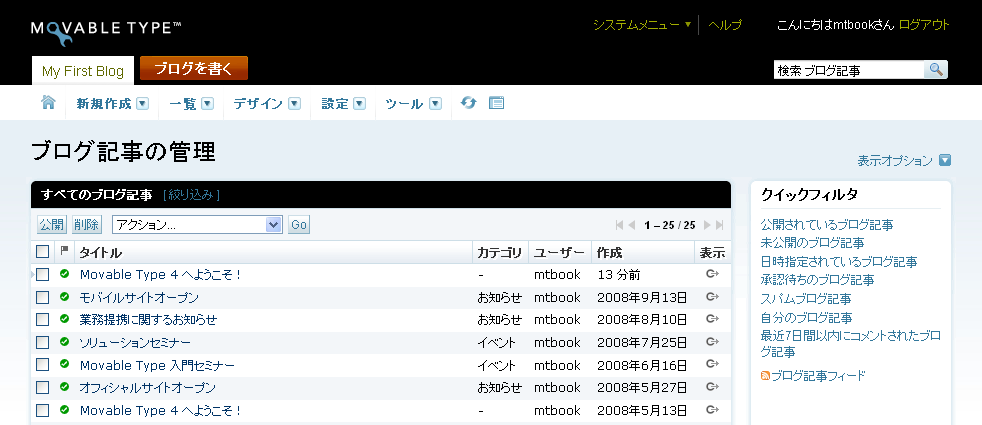The image size is (982, 425).
Task: Expand the 新規作成 menu arrow
Action: (143, 104)
